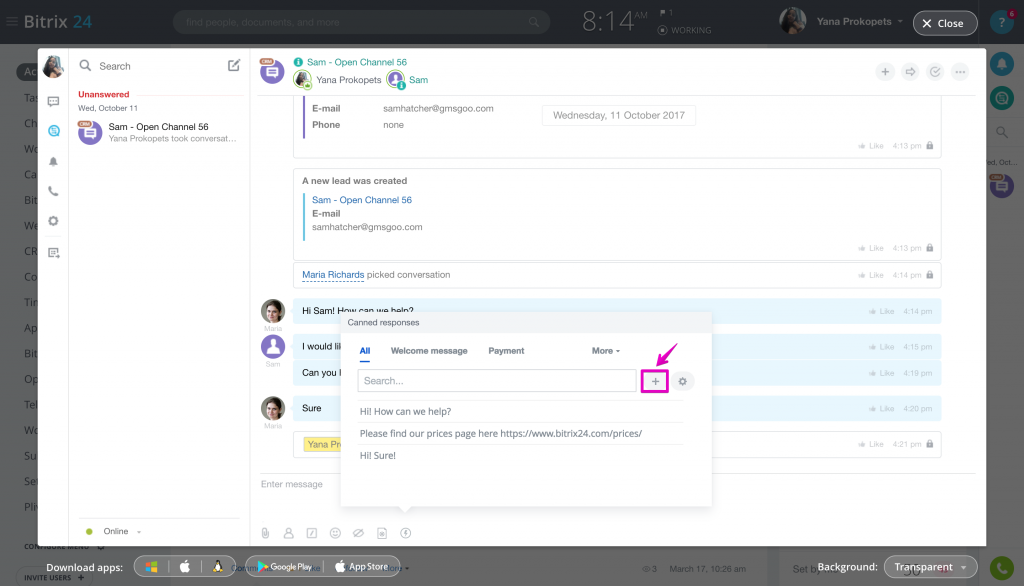1024x586 pixels.
Task: Open notifications bell in messenger sidebar
Action: [54, 161]
